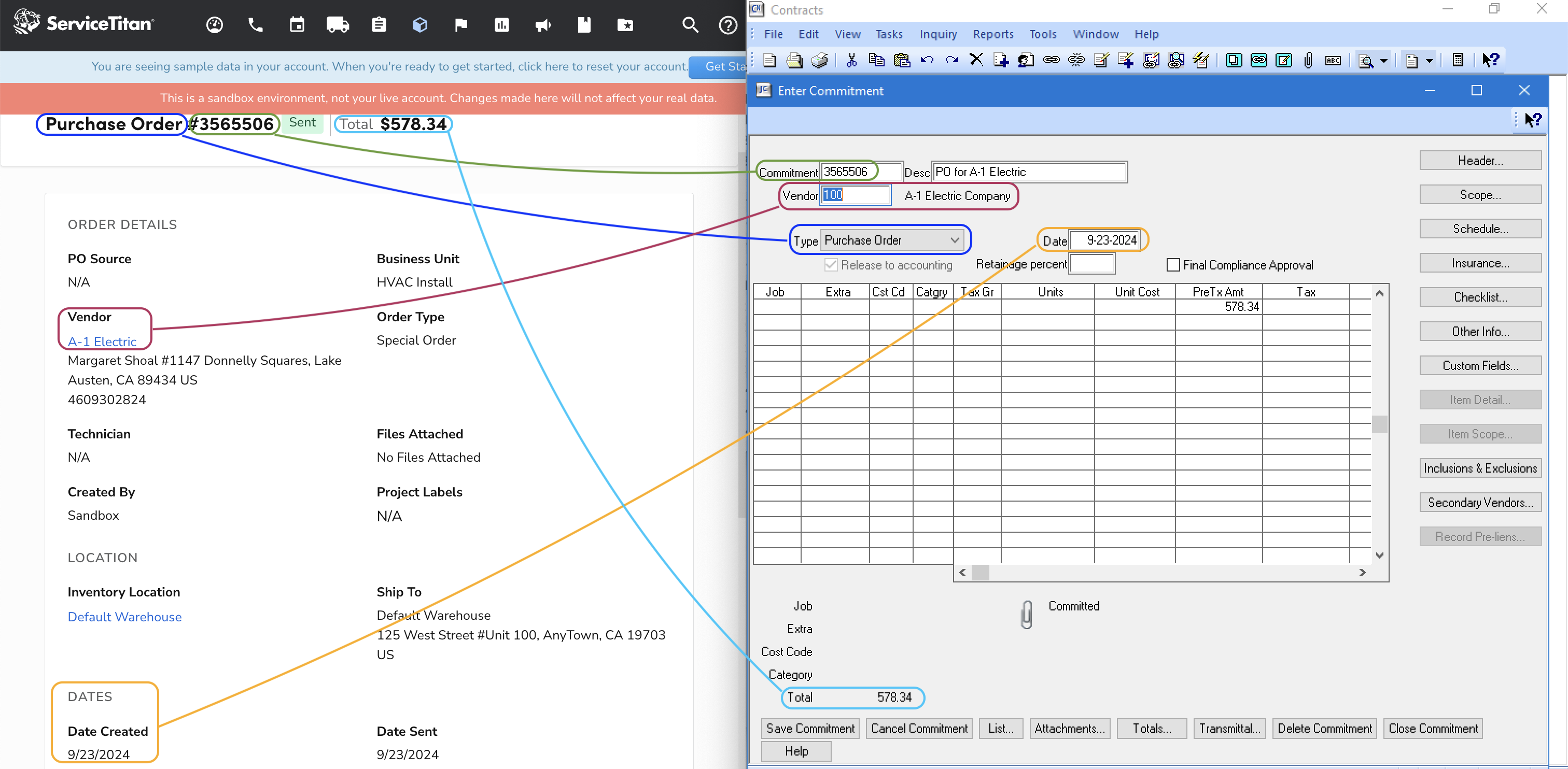Click the 578.34 PreTx Amt cell

pyautogui.click(x=1219, y=307)
